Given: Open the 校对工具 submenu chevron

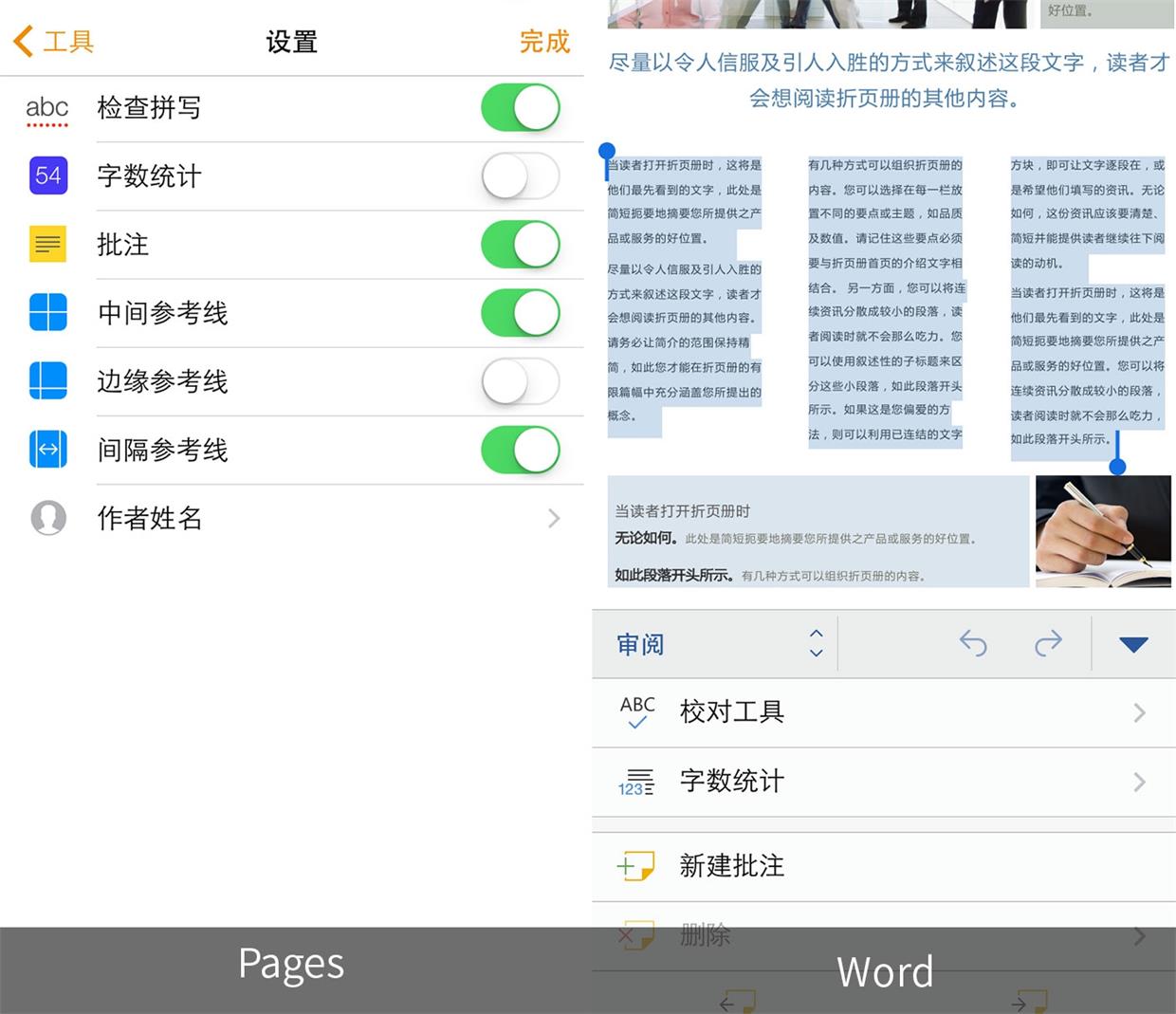Looking at the screenshot, I should point(1140,712).
